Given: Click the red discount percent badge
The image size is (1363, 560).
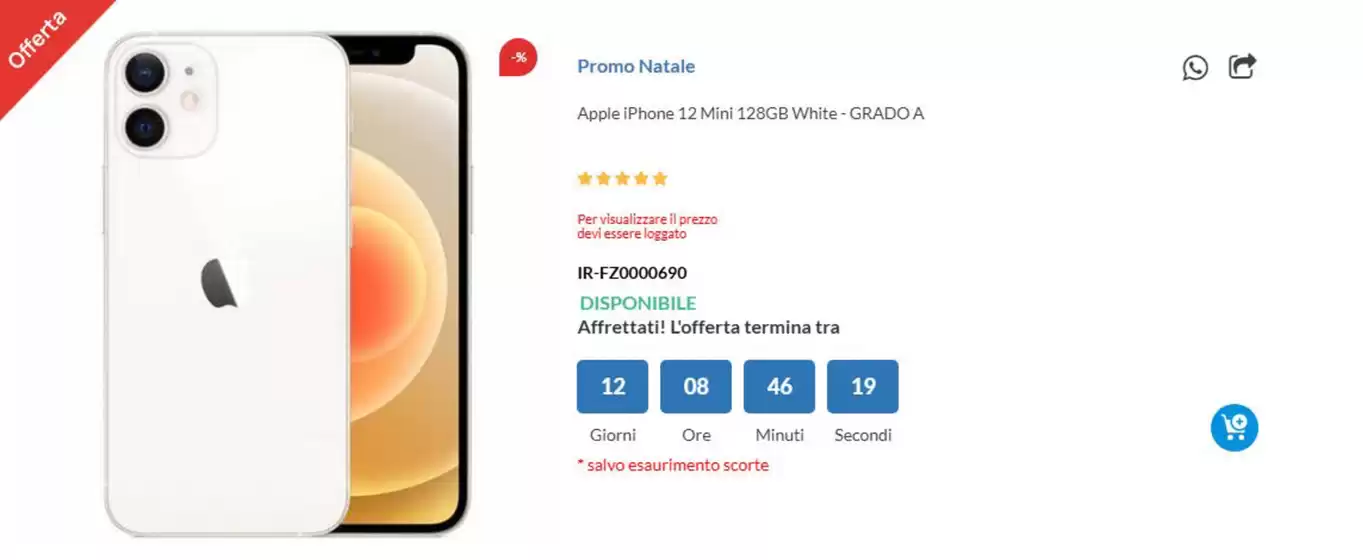Looking at the screenshot, I should (518, 57).
